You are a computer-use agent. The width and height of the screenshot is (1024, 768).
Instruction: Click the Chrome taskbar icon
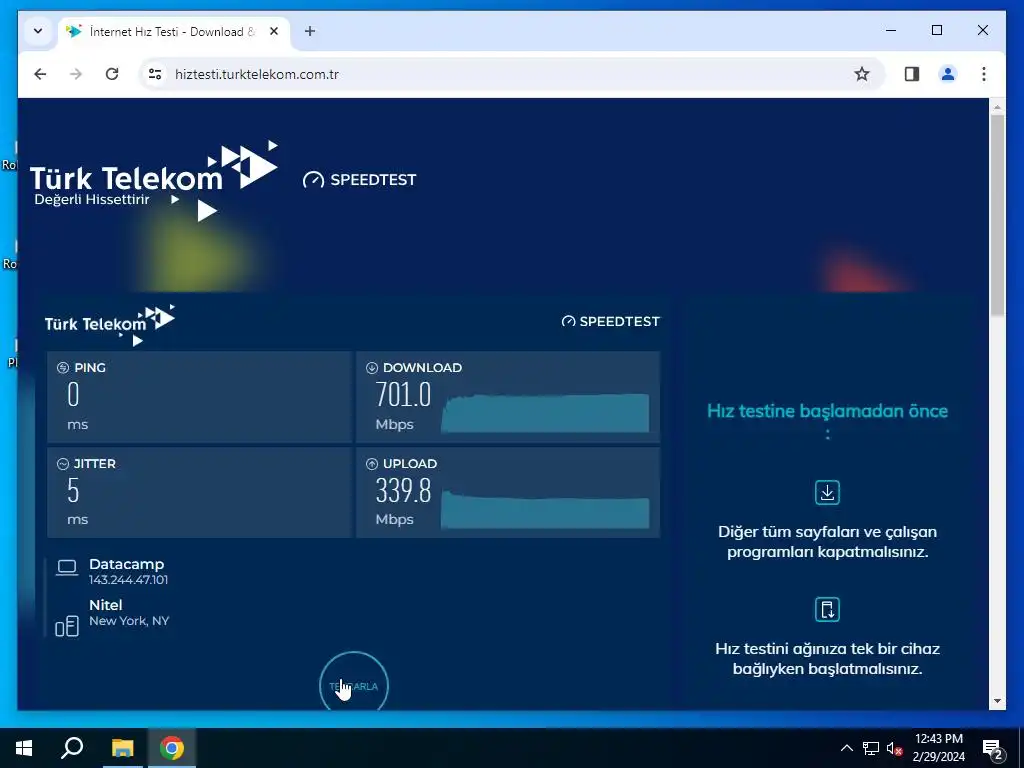(x=171, y=748)
